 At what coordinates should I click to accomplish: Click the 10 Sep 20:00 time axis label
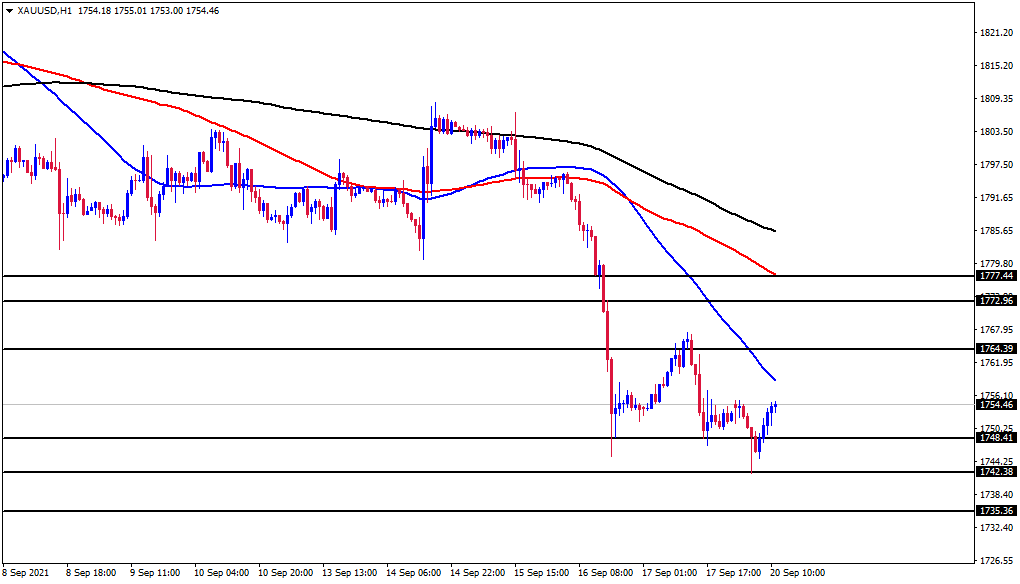pos(285,573)
